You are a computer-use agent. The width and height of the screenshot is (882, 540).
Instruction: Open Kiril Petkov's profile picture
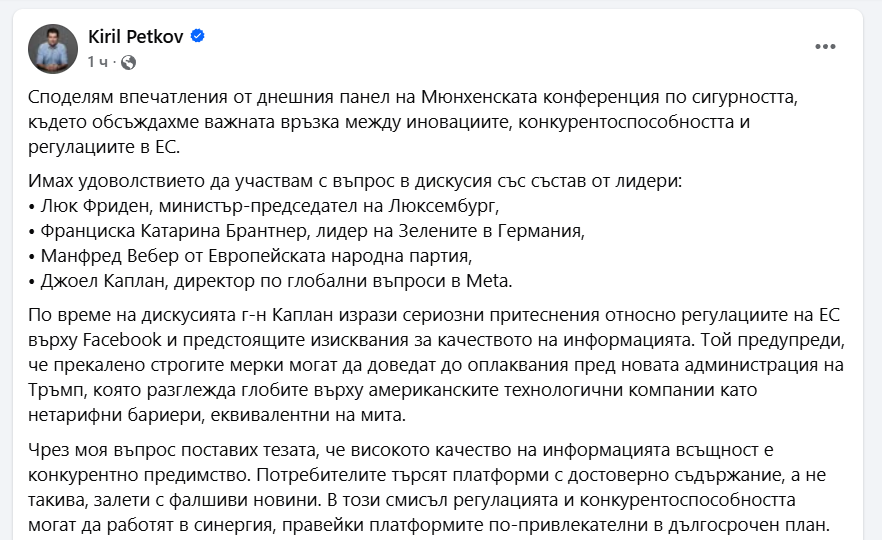pos(53,48)
